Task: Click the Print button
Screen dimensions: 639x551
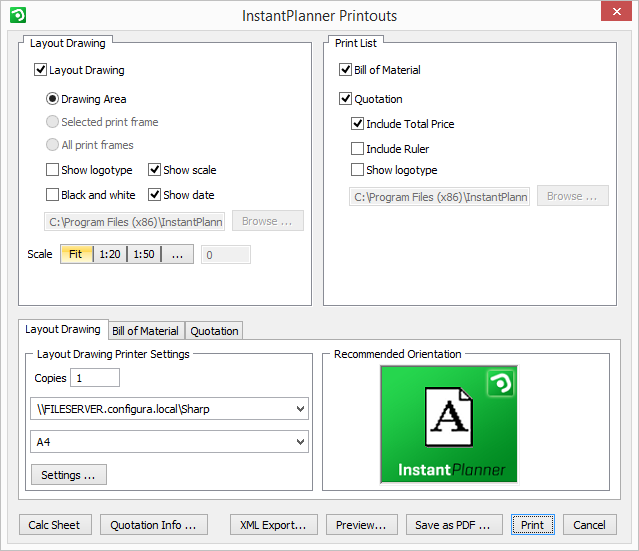Action: click(x=533, y=525)
